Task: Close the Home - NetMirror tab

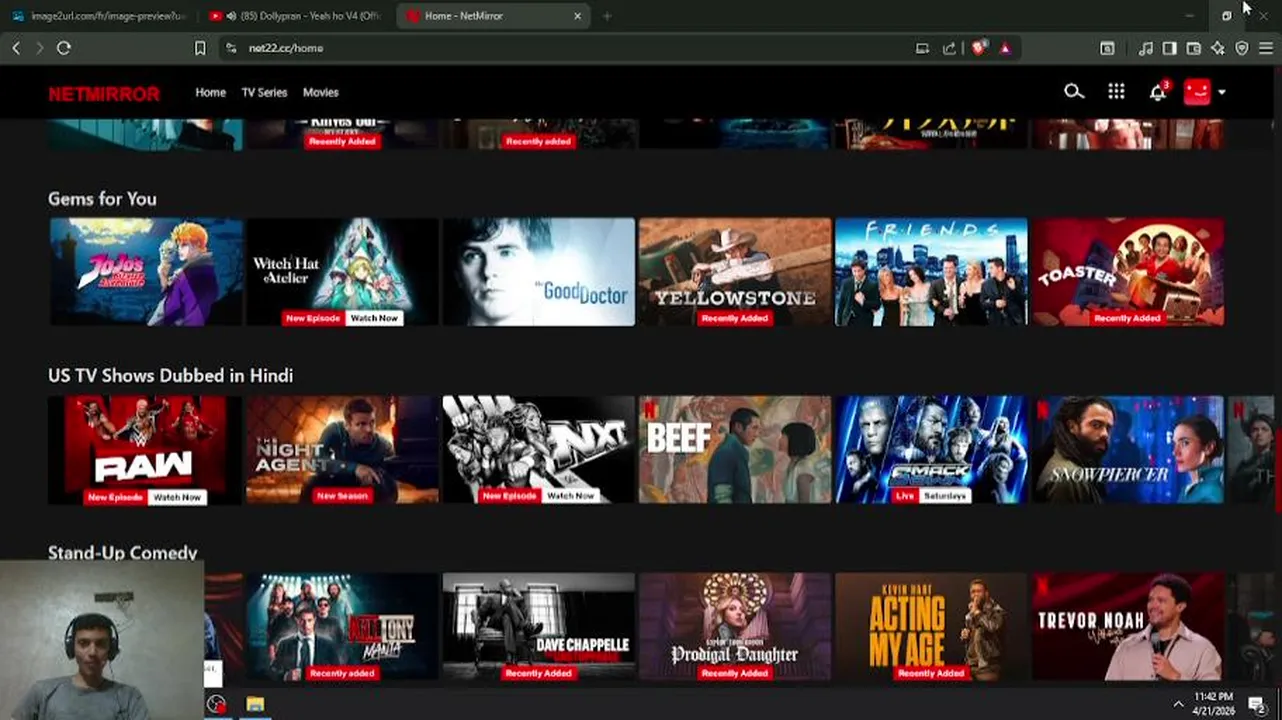Action: (577, 16)
